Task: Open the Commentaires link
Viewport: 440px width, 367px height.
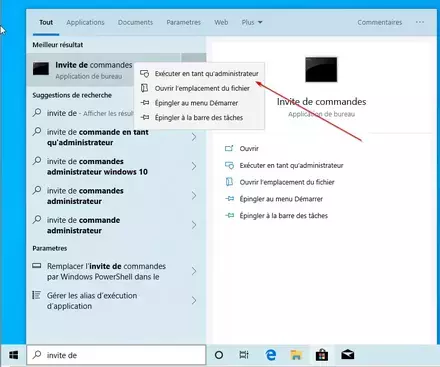Action: (x=380, y=22)
